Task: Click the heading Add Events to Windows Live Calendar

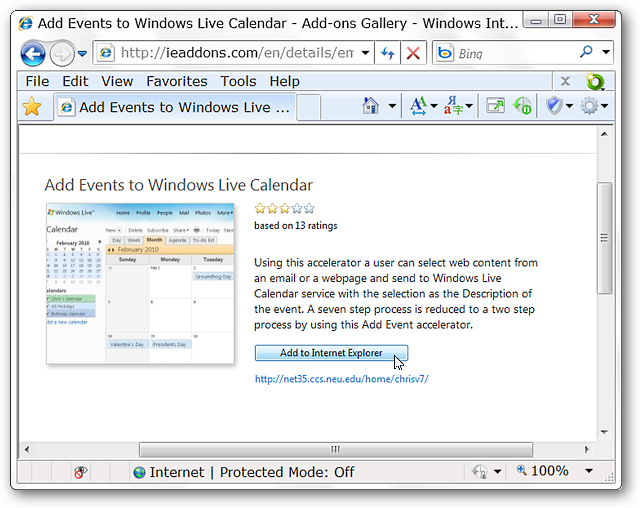Action: tap(178, 185)
